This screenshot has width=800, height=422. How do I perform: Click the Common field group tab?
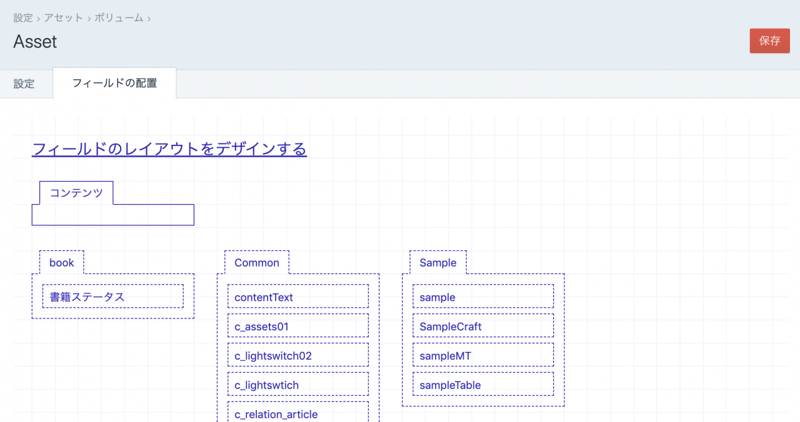257,263
